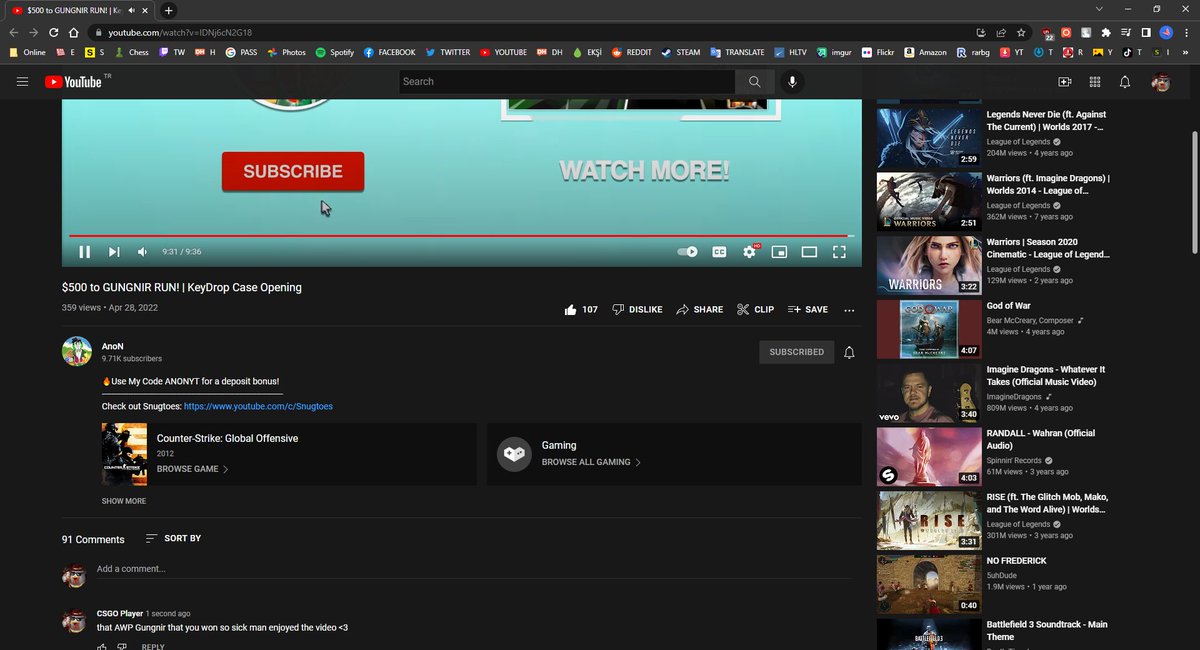Toggle closed captions in player
This screenshot has width=1200, height=650.
[719, 252]
